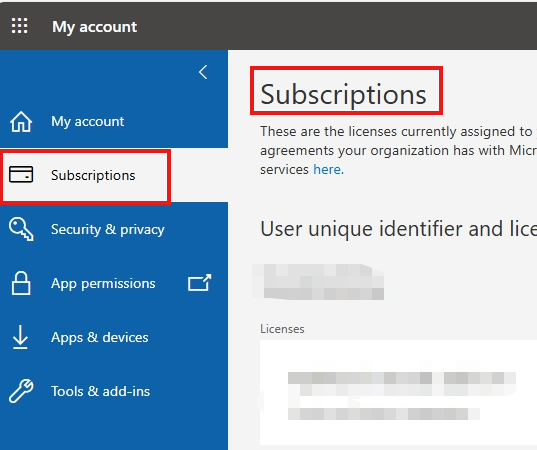Follow the 'here.' link in description

click(328, 170)
